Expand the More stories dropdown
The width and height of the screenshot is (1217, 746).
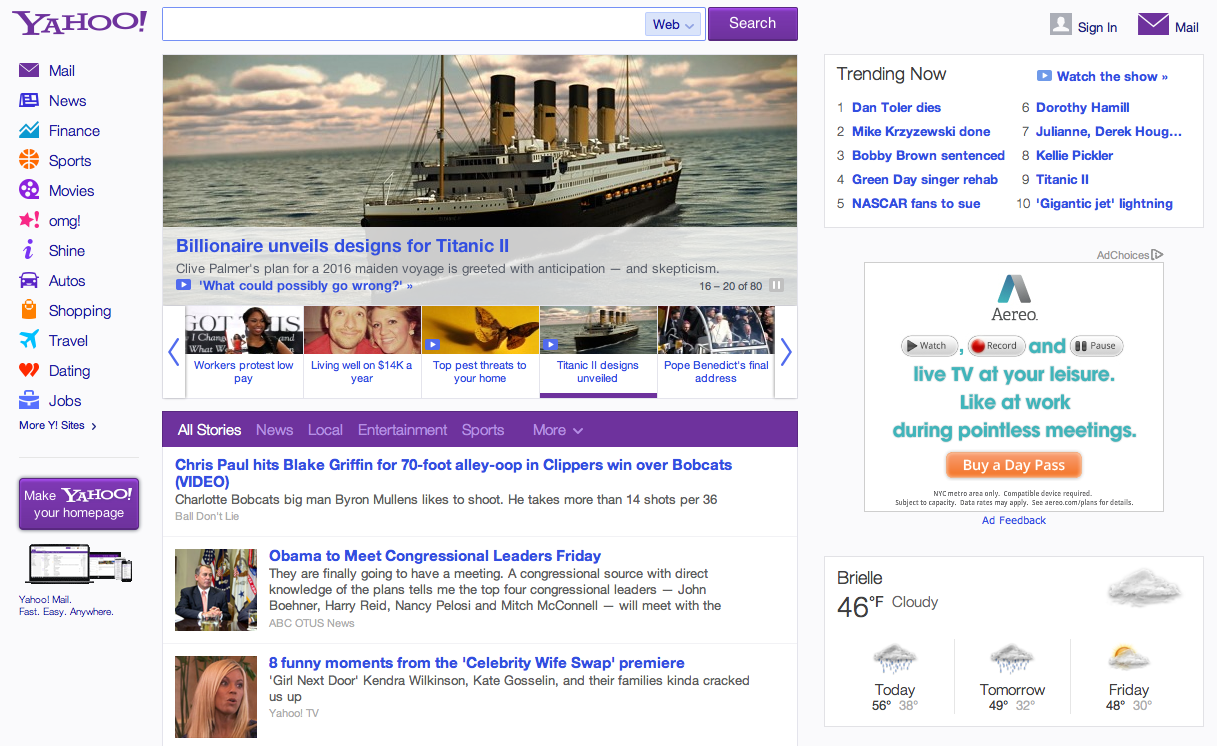point(557,430)
